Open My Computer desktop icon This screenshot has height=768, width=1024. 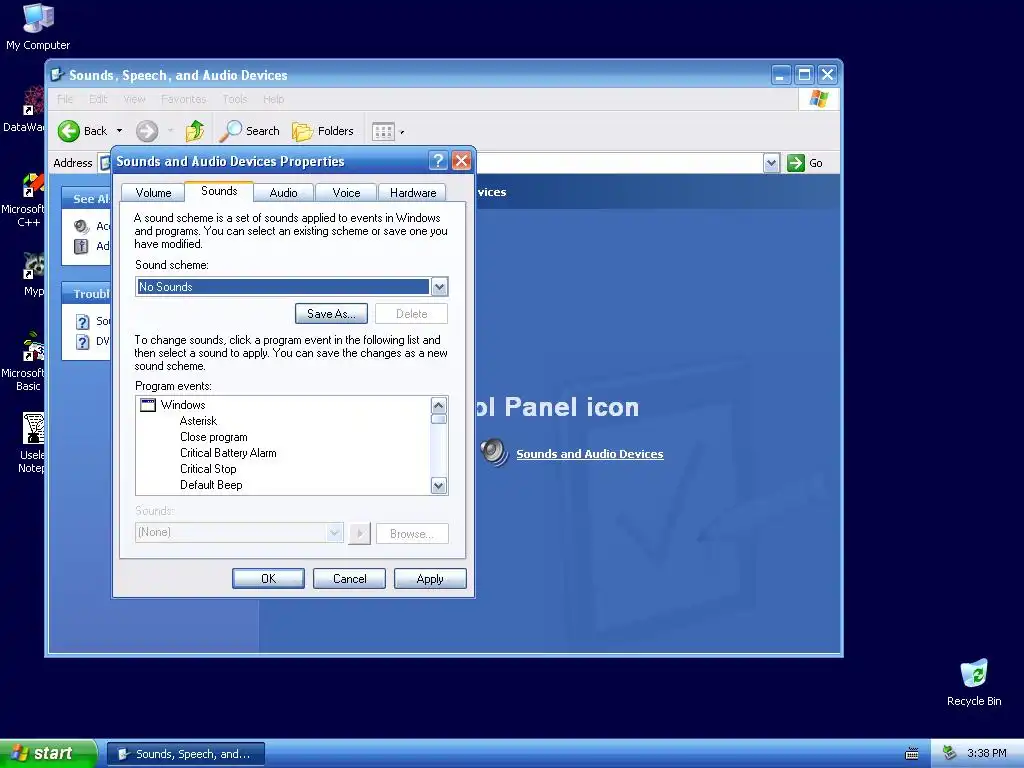pos(38,27)
